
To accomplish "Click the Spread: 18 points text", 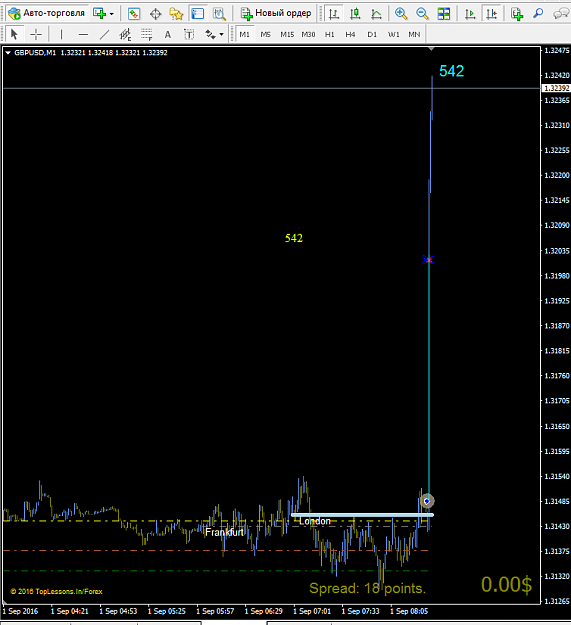I will [367, 588].
